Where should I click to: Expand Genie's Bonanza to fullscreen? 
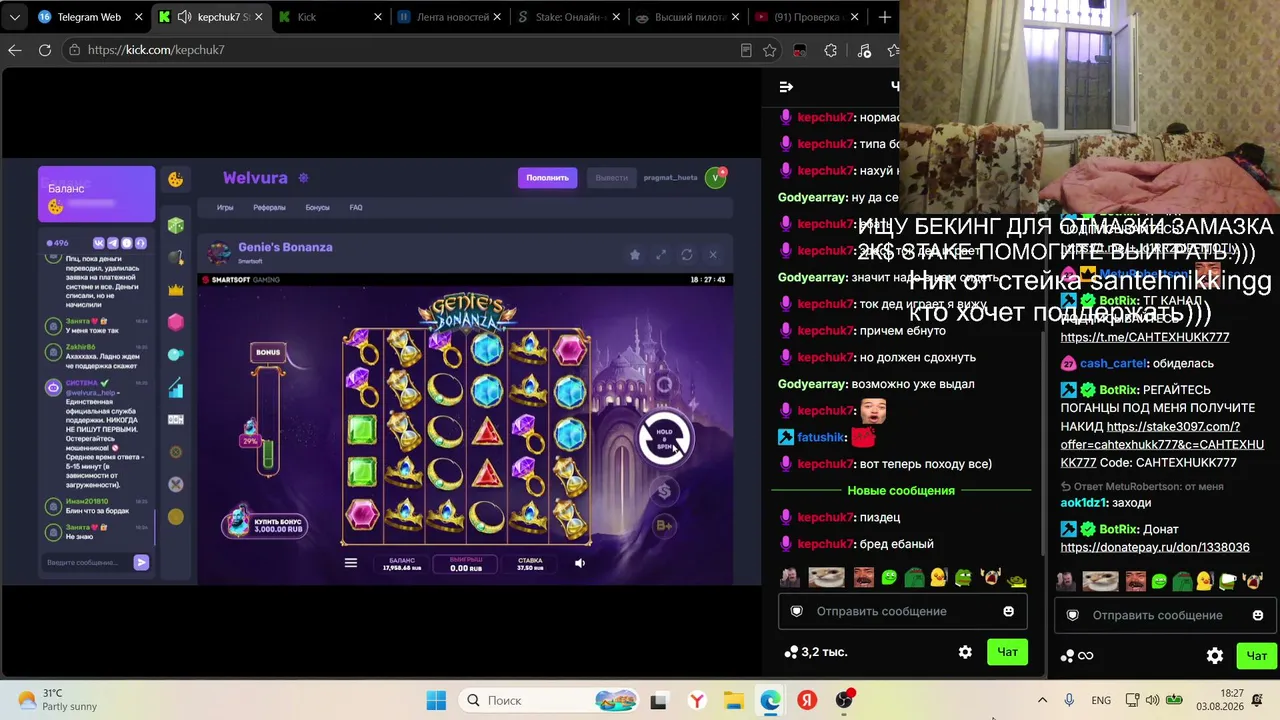660,255
